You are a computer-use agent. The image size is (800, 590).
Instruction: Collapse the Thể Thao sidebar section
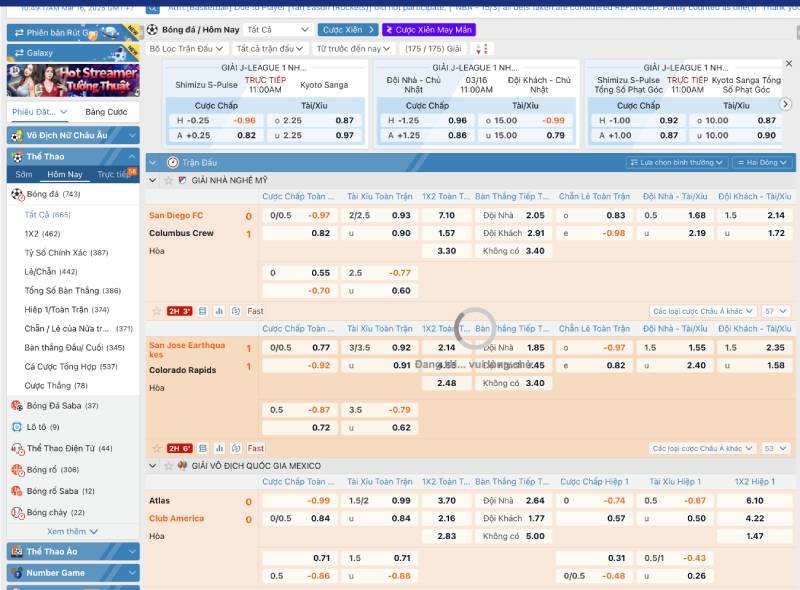[x=132, y=156]
